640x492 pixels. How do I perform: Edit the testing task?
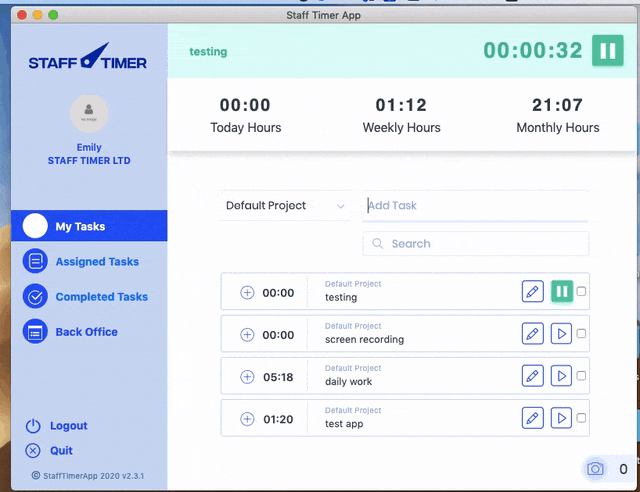(533, 292)
